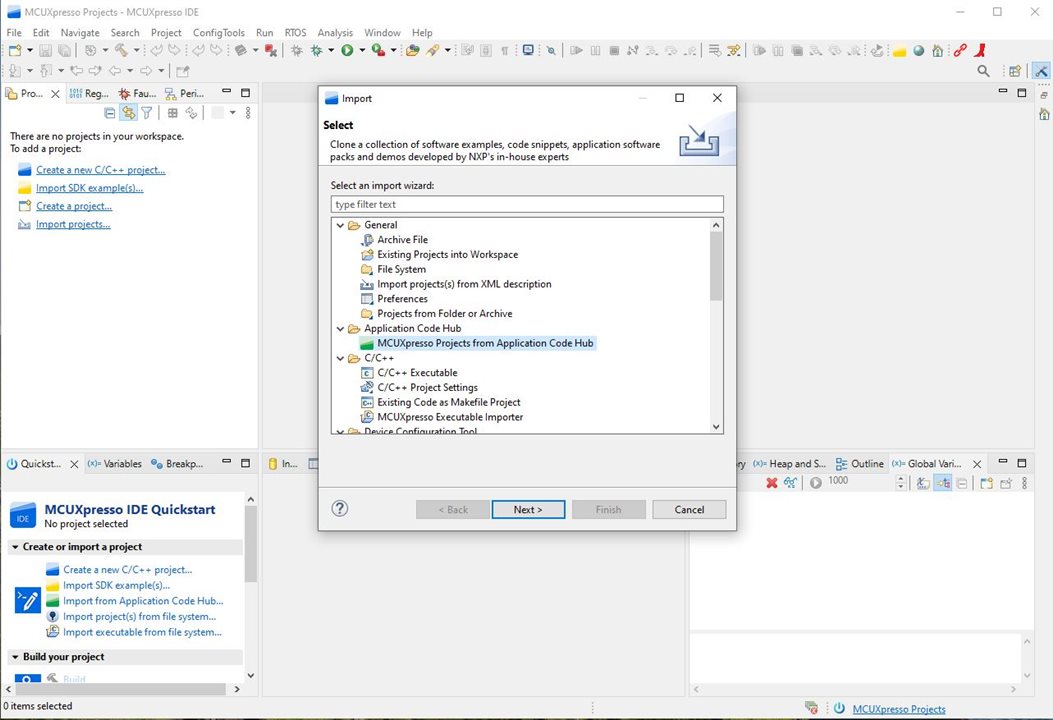Click the red chain link toolbar icon

[960, 50]
